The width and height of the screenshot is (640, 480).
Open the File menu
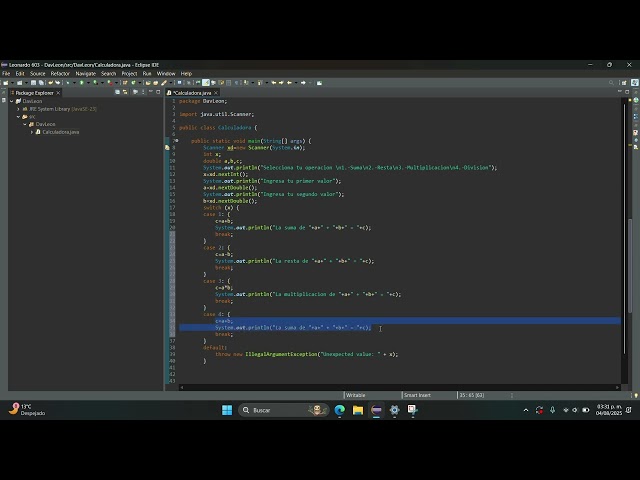click(6, 74)
